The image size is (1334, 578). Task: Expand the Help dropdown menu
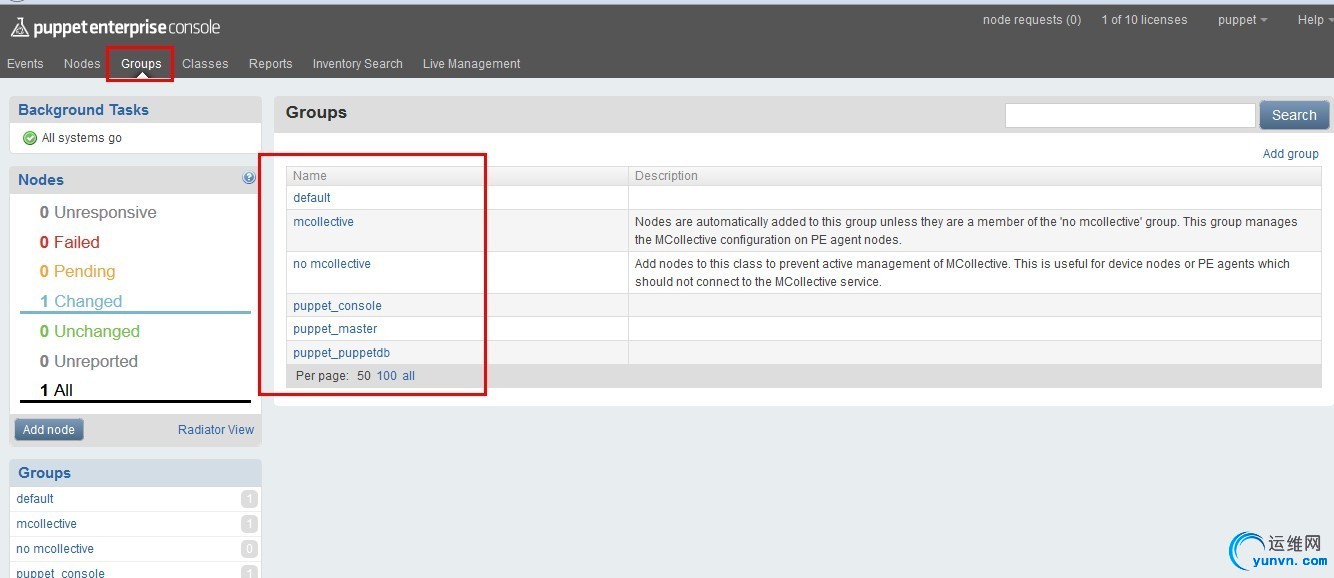(1315, 20)
